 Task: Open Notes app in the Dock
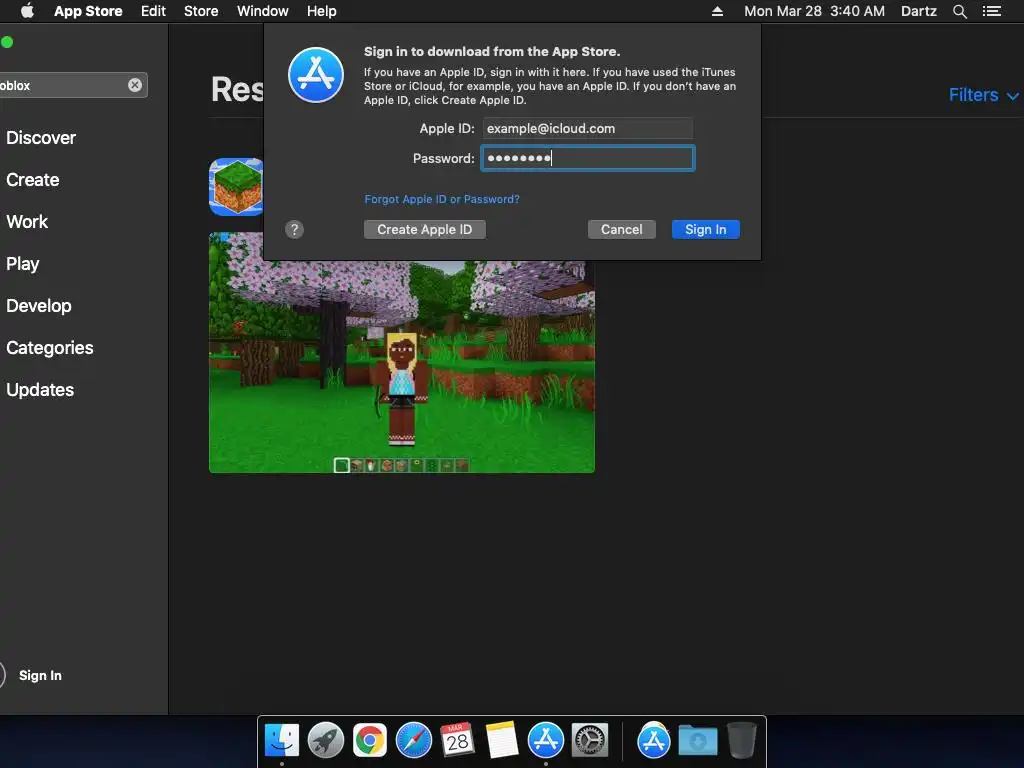[x=502, y=741]
